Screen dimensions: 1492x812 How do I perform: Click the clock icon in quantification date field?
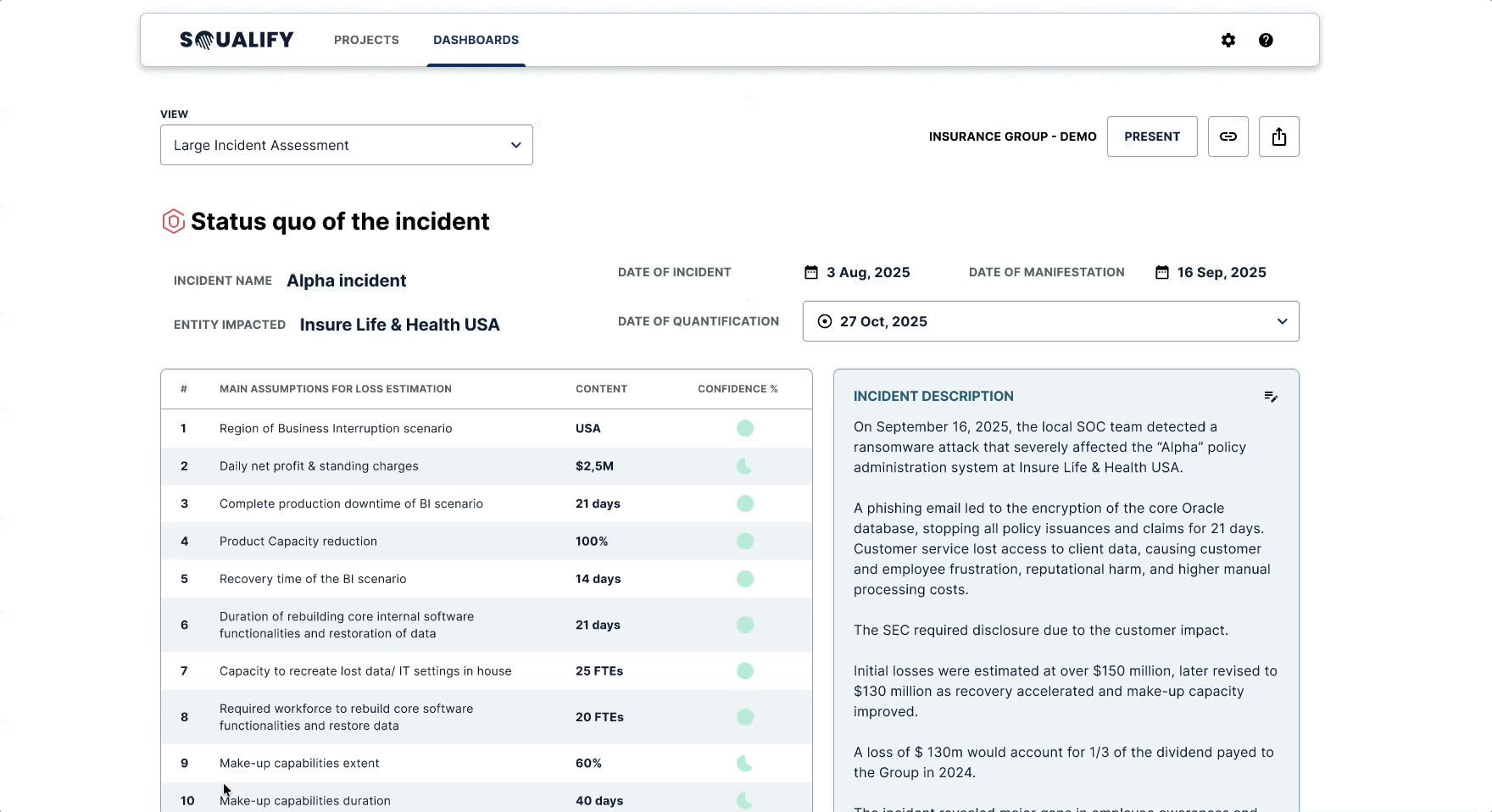point(825,321)
